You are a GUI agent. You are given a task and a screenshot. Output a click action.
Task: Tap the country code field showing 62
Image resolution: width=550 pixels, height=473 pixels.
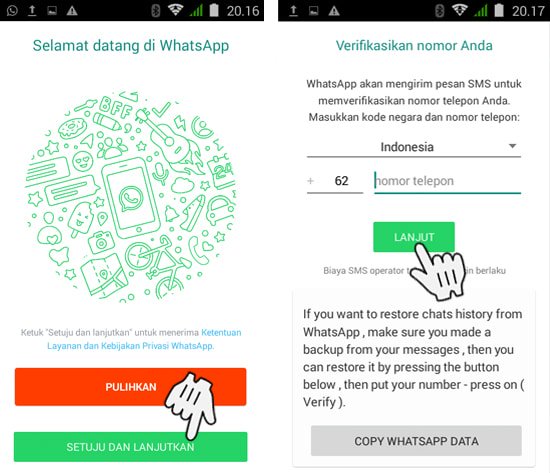coord(335,181)
